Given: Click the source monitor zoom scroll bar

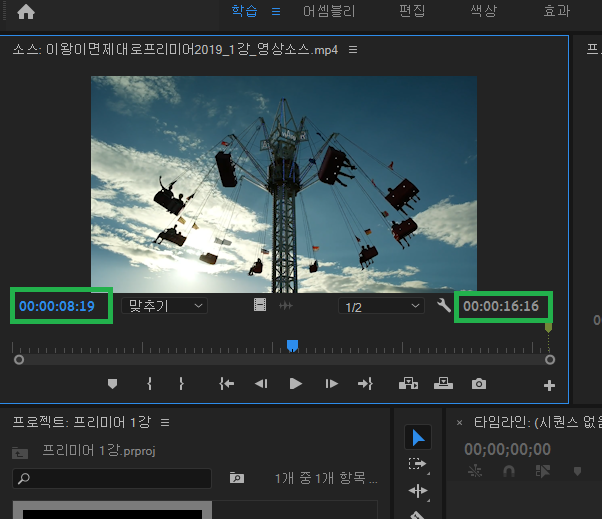Looking at the screenshot, I should click(284, 360).
